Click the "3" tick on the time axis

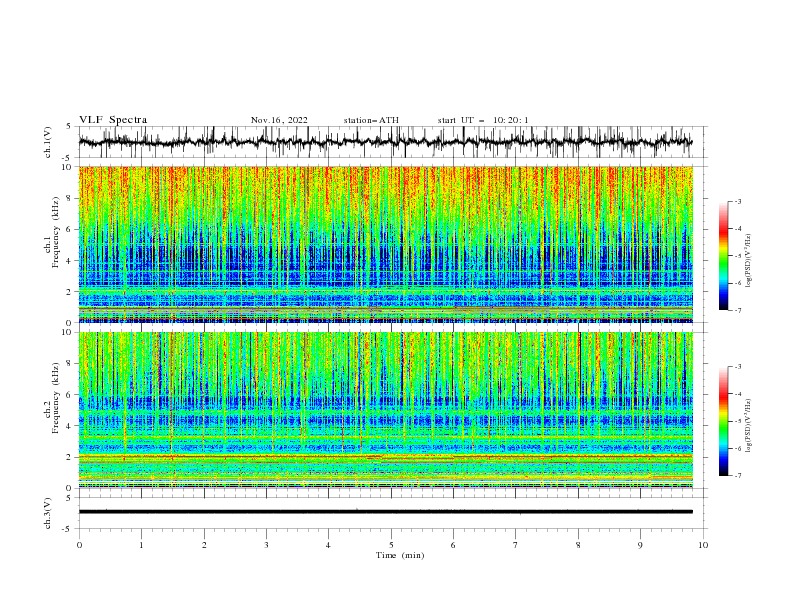point(266,545)
